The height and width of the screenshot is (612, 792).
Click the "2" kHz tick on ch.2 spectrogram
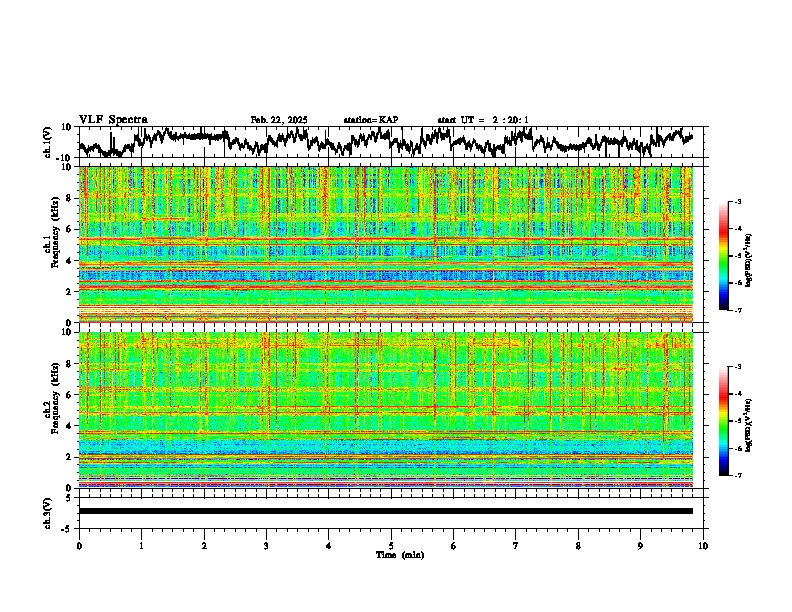[x=70, y=457]
